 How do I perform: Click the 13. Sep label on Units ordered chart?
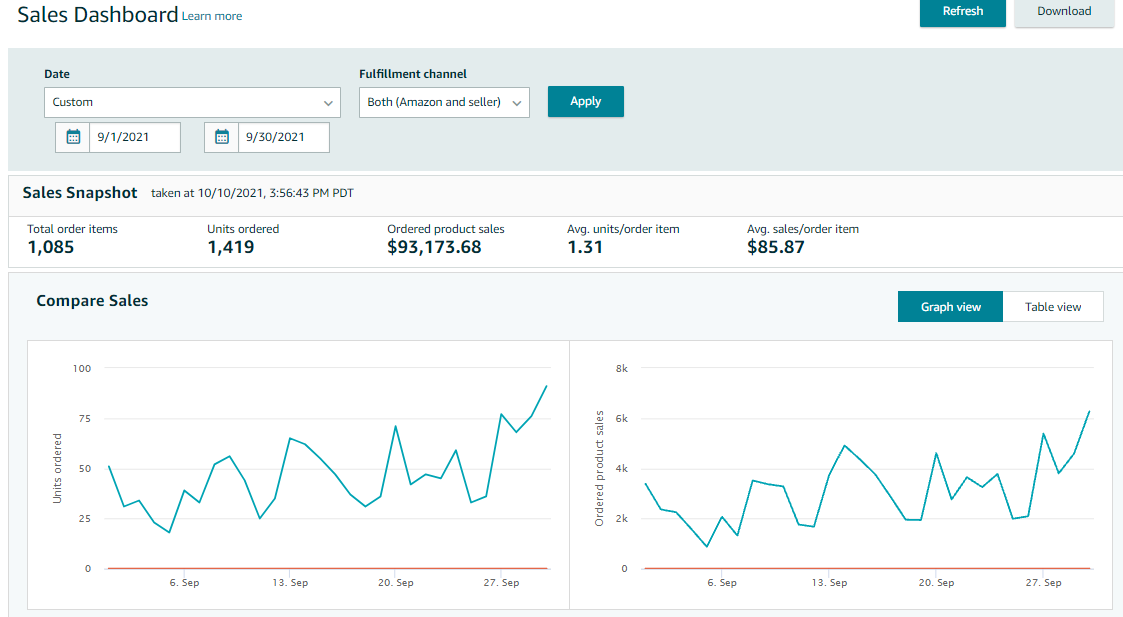[x=290, y=583]
